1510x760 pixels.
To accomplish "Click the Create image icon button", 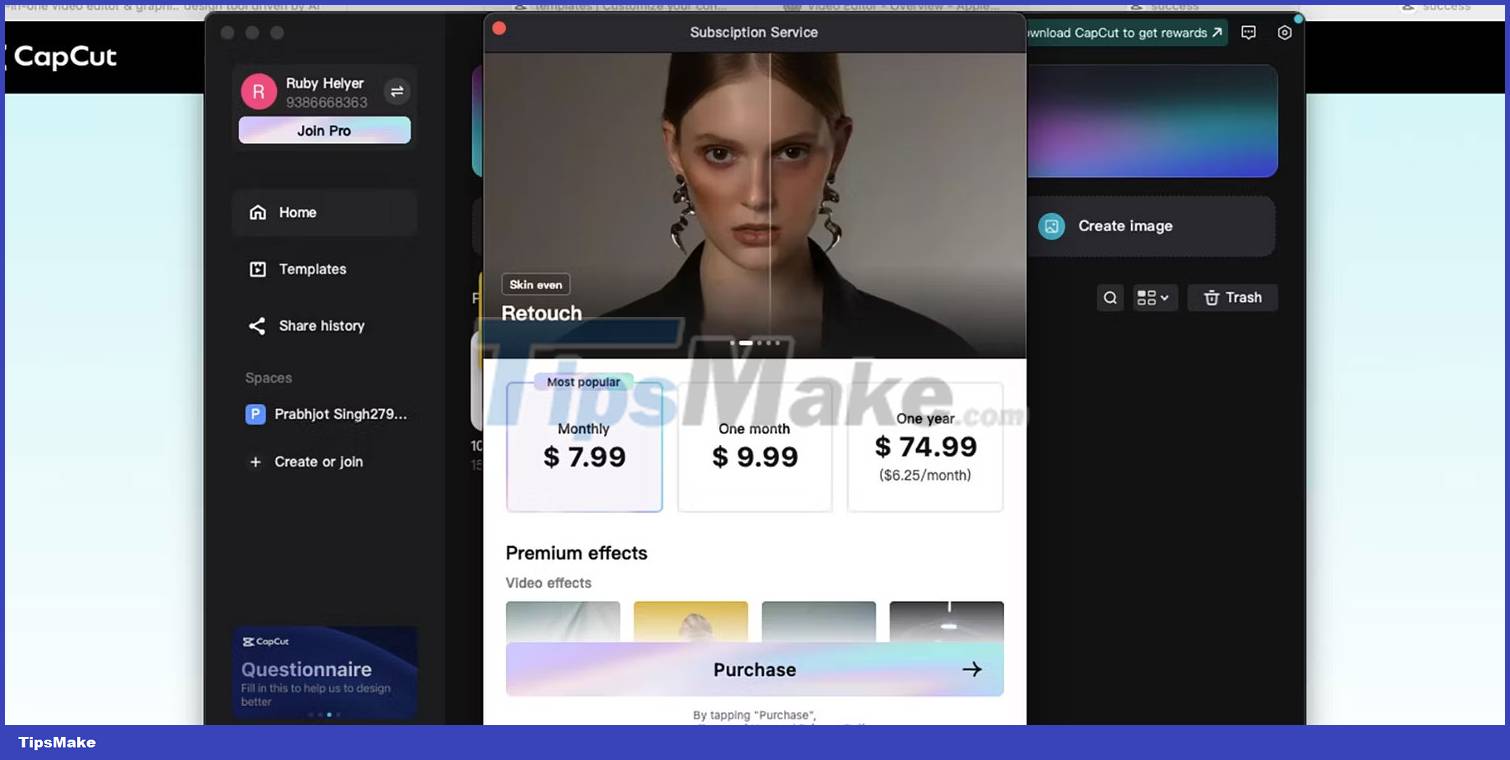I will click(x=1051, y=226).
